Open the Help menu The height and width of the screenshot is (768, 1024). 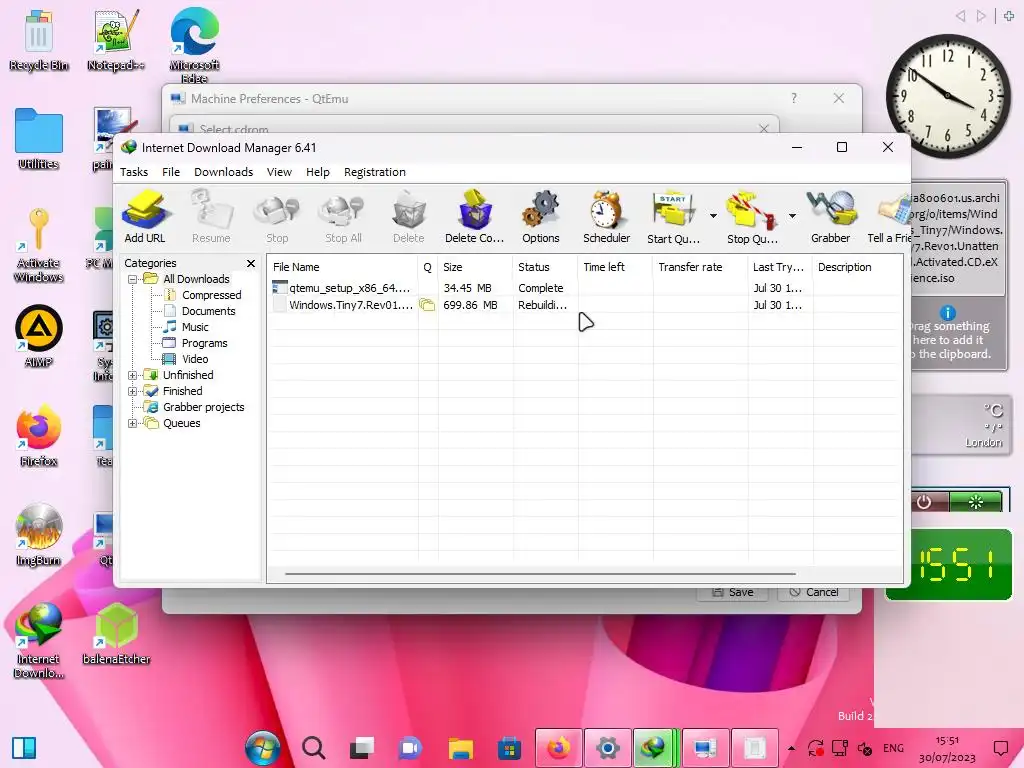click(x=318, y=172)
